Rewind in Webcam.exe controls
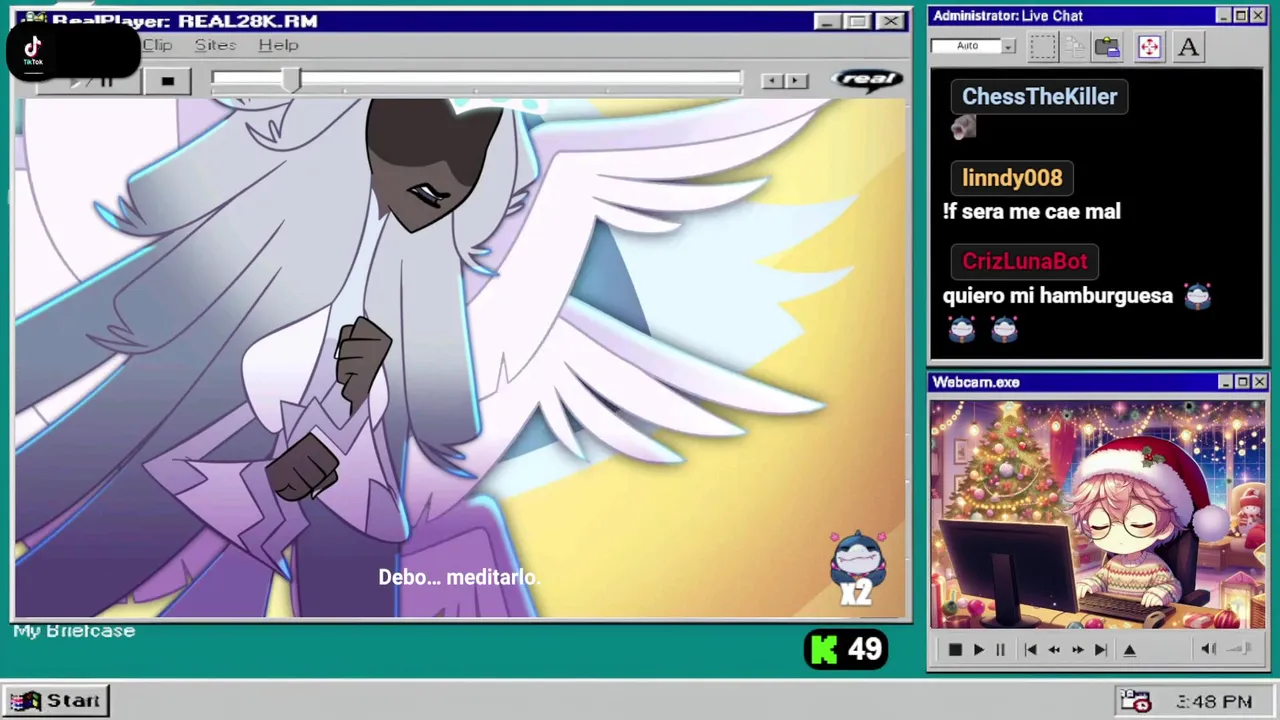 tap(1054, 650)
